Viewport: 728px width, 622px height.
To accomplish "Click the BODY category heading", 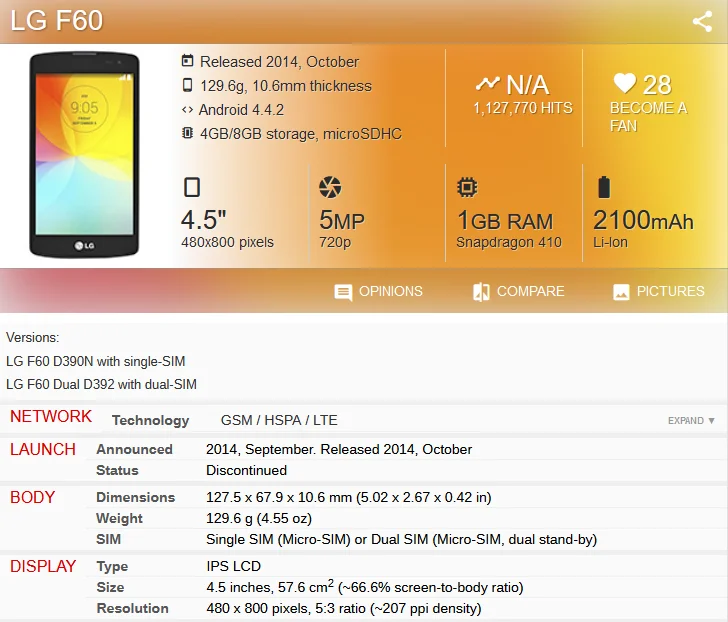I will coord(32,497).
